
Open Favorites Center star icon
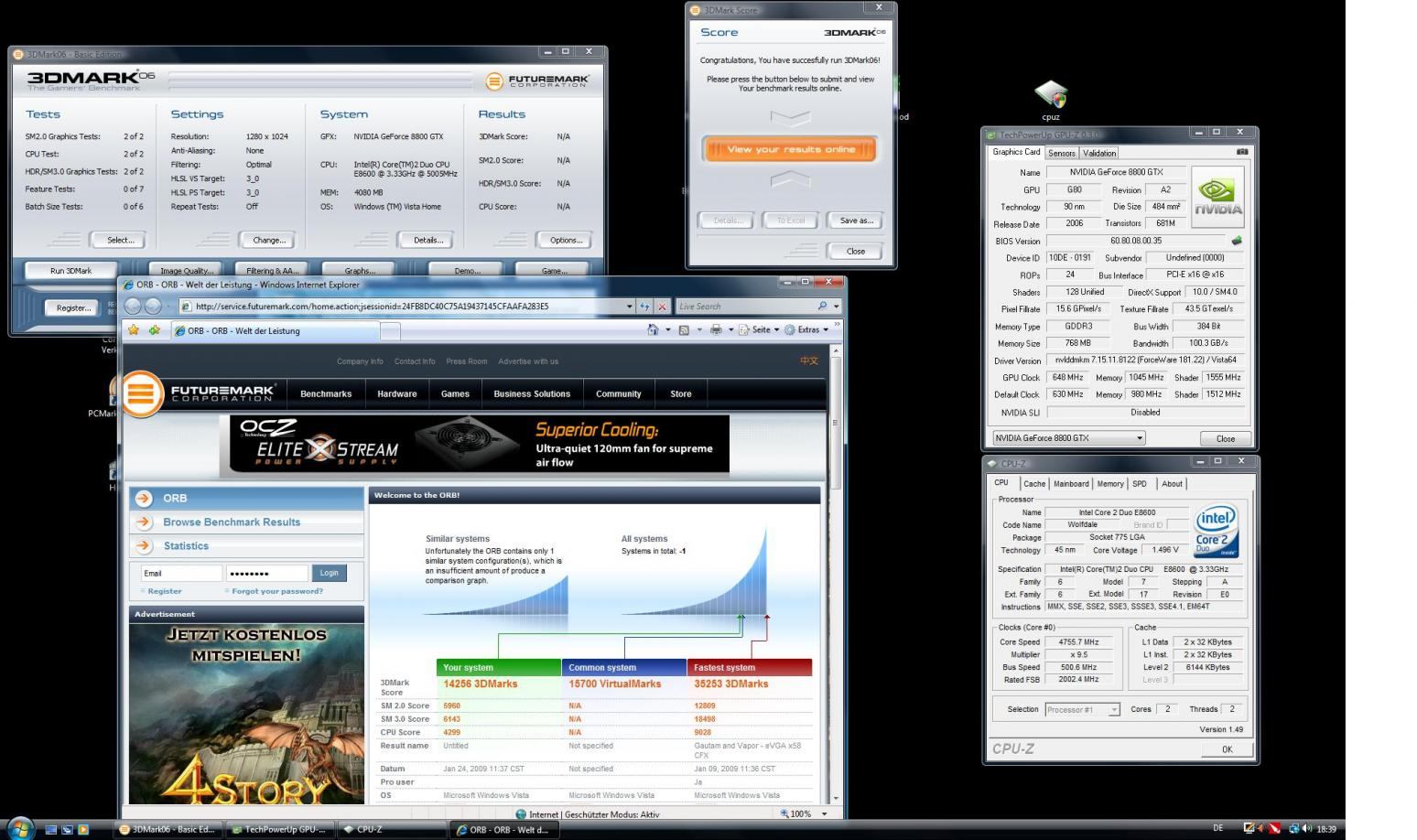[x=134, y=330]
